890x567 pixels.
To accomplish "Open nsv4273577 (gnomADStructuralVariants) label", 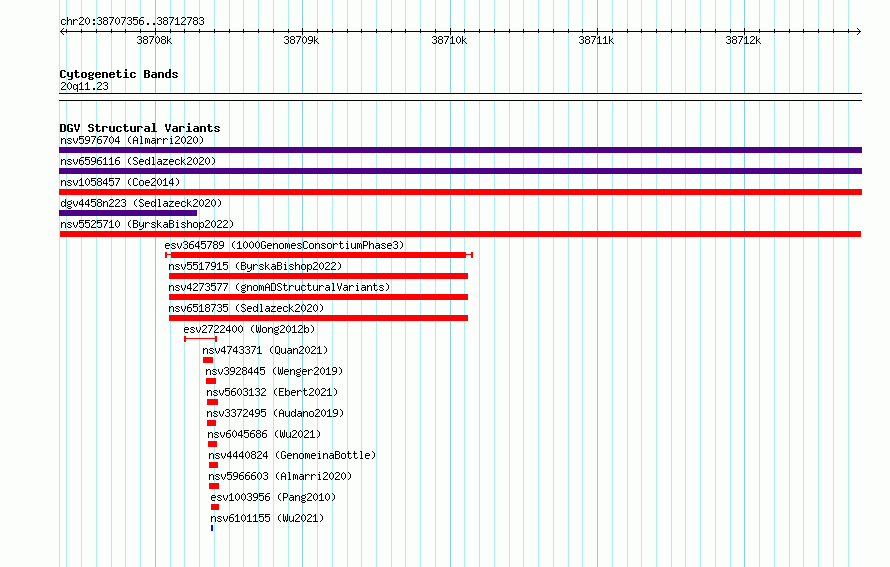I will coord(279,287).
